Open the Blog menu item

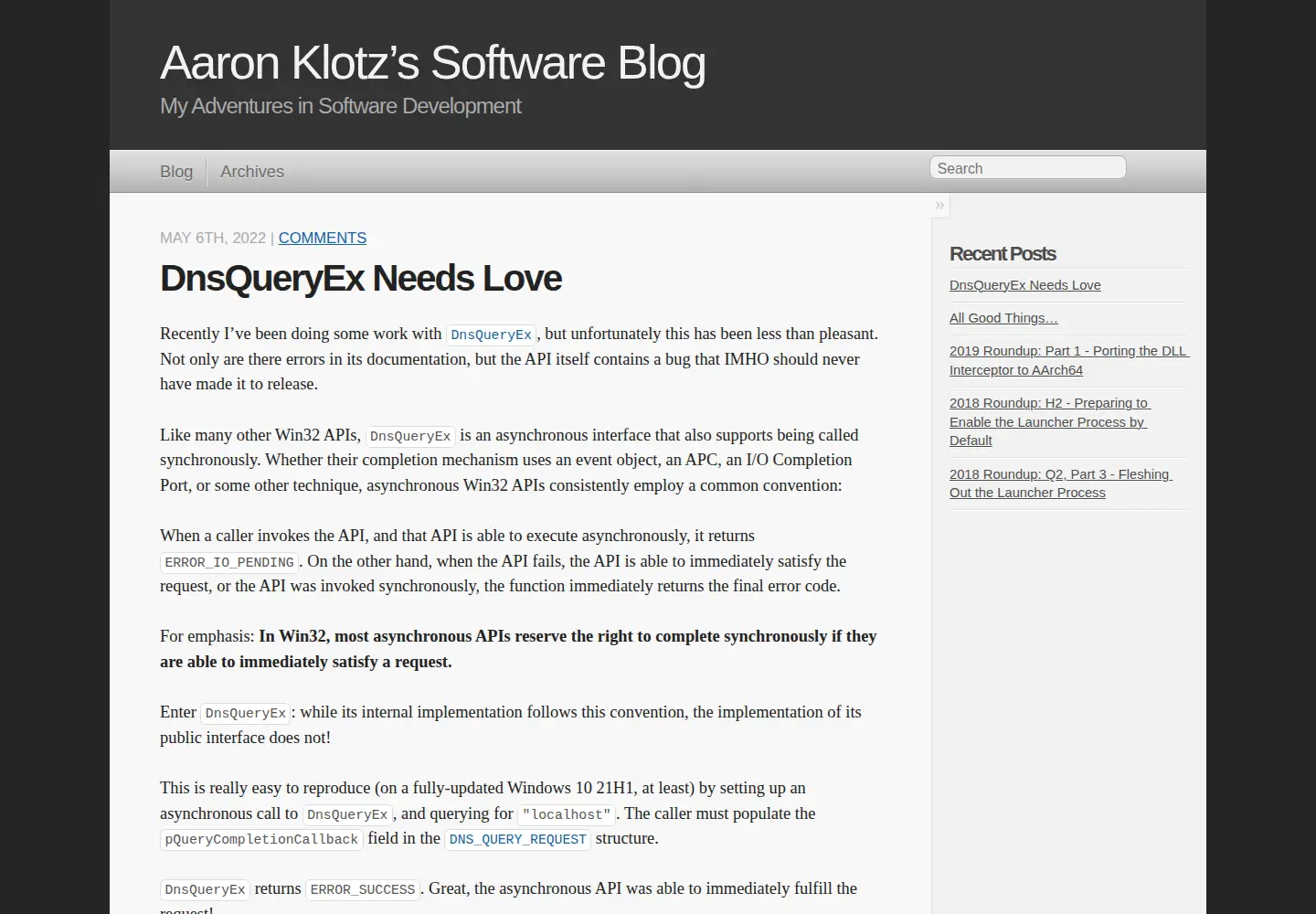pyautogui.click(x=176, y=172)
